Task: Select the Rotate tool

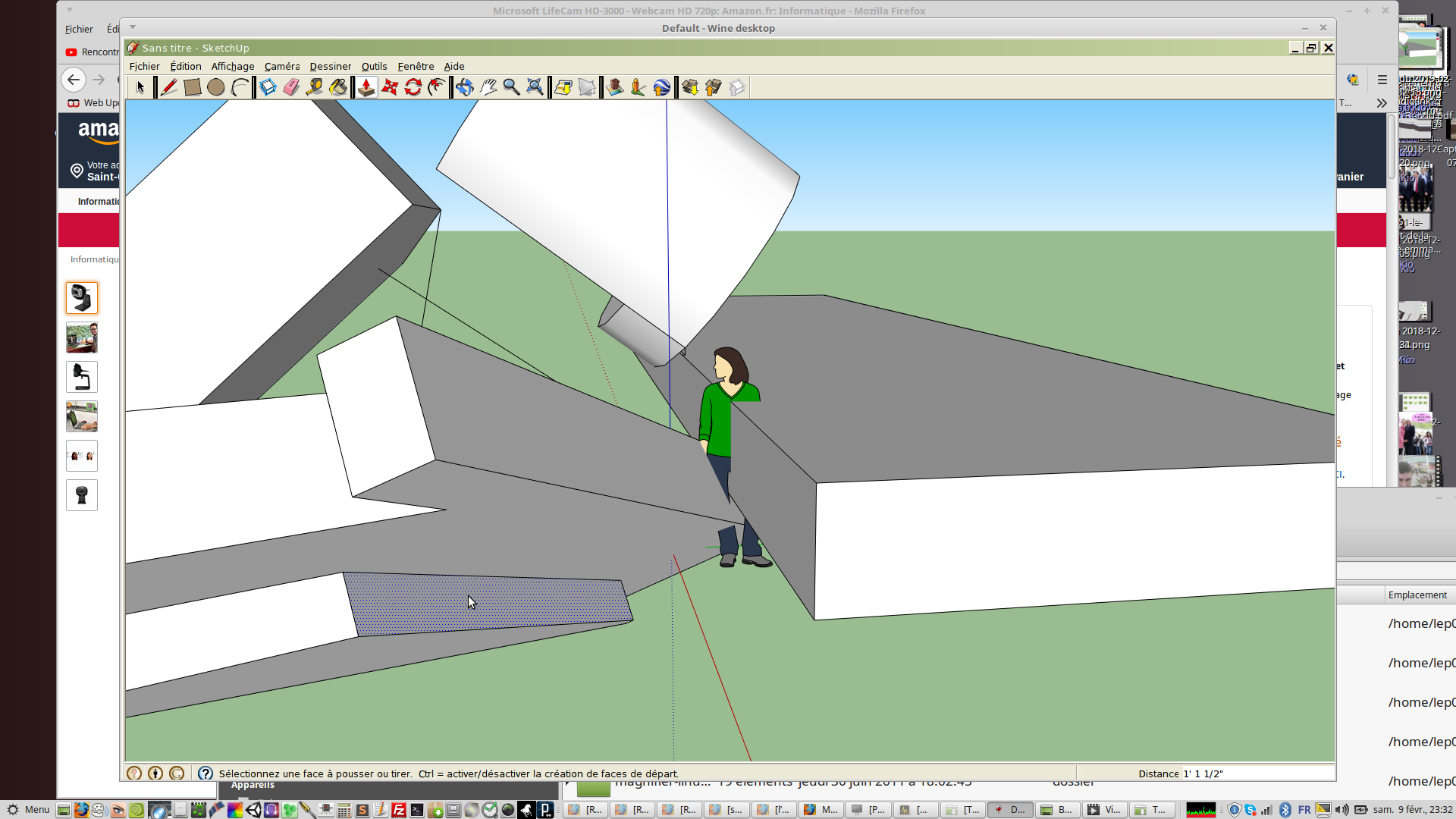Action: click(413, 87)
